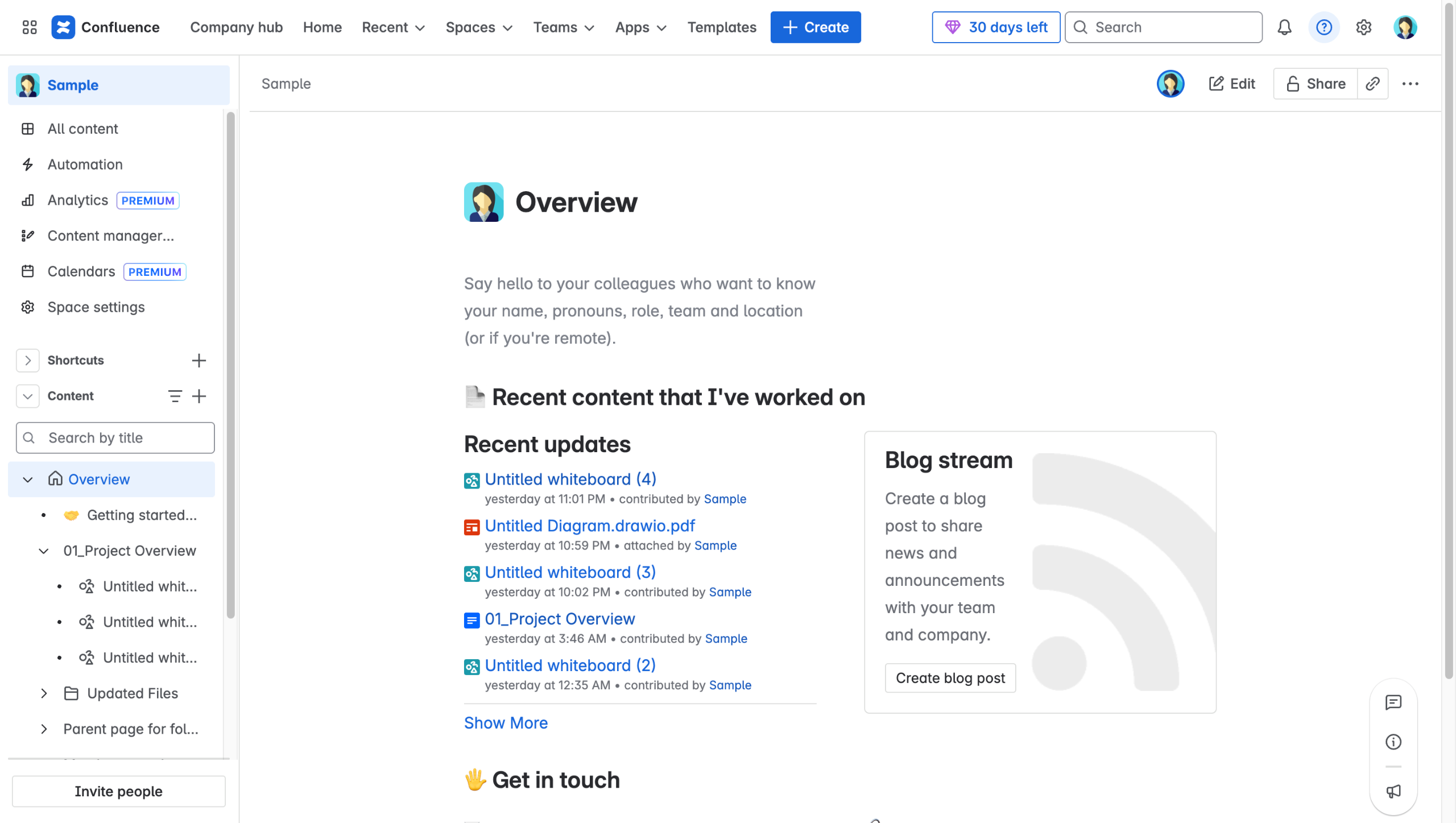Click the Content filter lines icon
The width and height of the screenshot is (1456, 823).
click(x=175, y=396)
